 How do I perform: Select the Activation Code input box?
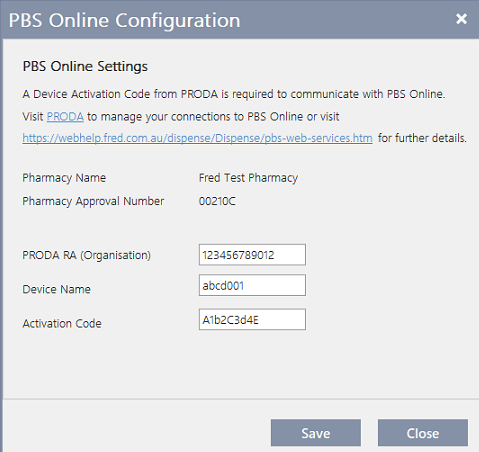pos(252,319)
